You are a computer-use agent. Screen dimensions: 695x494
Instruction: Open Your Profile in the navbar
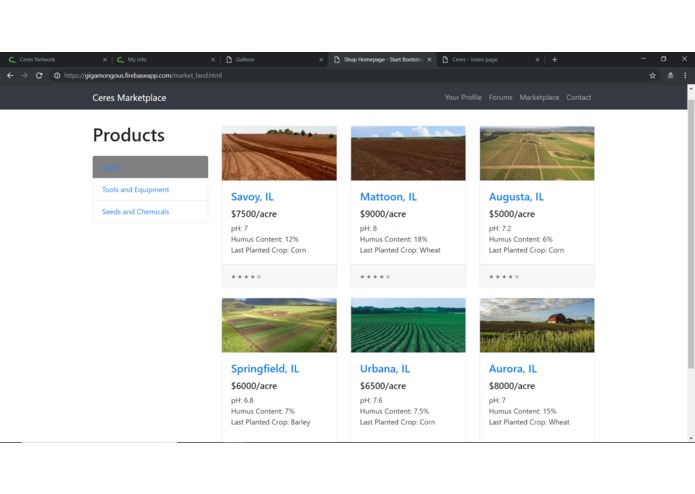pos(463,97)
